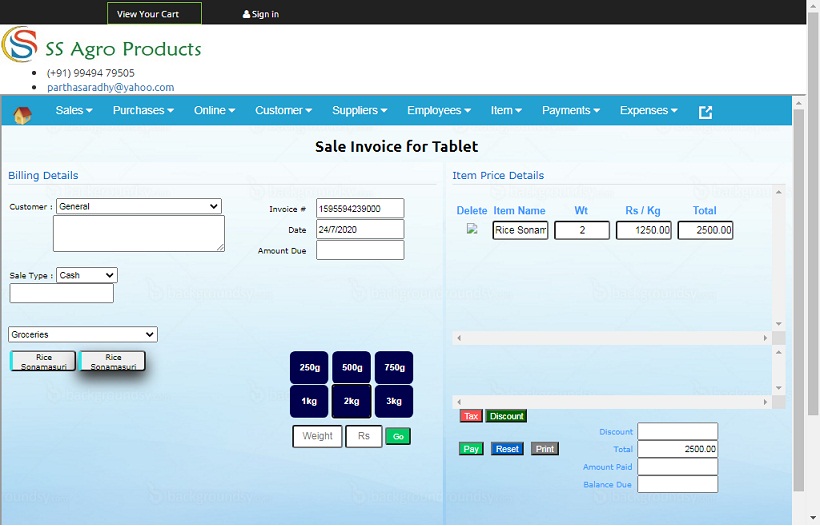Open the parthasaradhy@yahoo.com email link
820x526 pixels.
coord(110,87)
